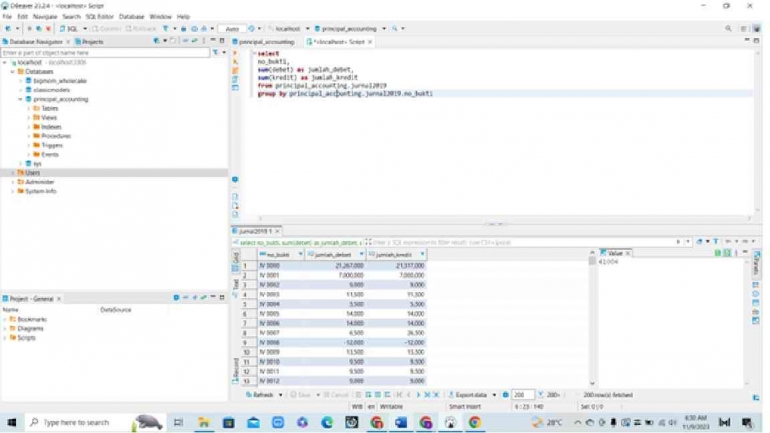Open the SQL Editor menu
This screenshot has height=433, width=770.
(99, 17)
